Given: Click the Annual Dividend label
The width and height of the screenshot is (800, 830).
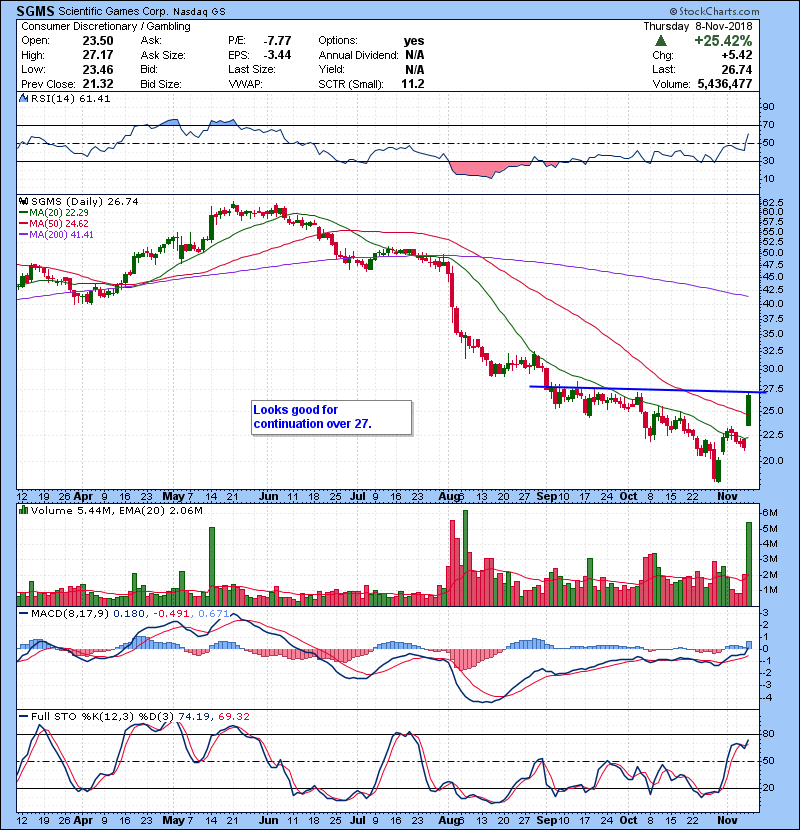Looking at the screenshot, I should pyautogui.click(x=358, y=55).
